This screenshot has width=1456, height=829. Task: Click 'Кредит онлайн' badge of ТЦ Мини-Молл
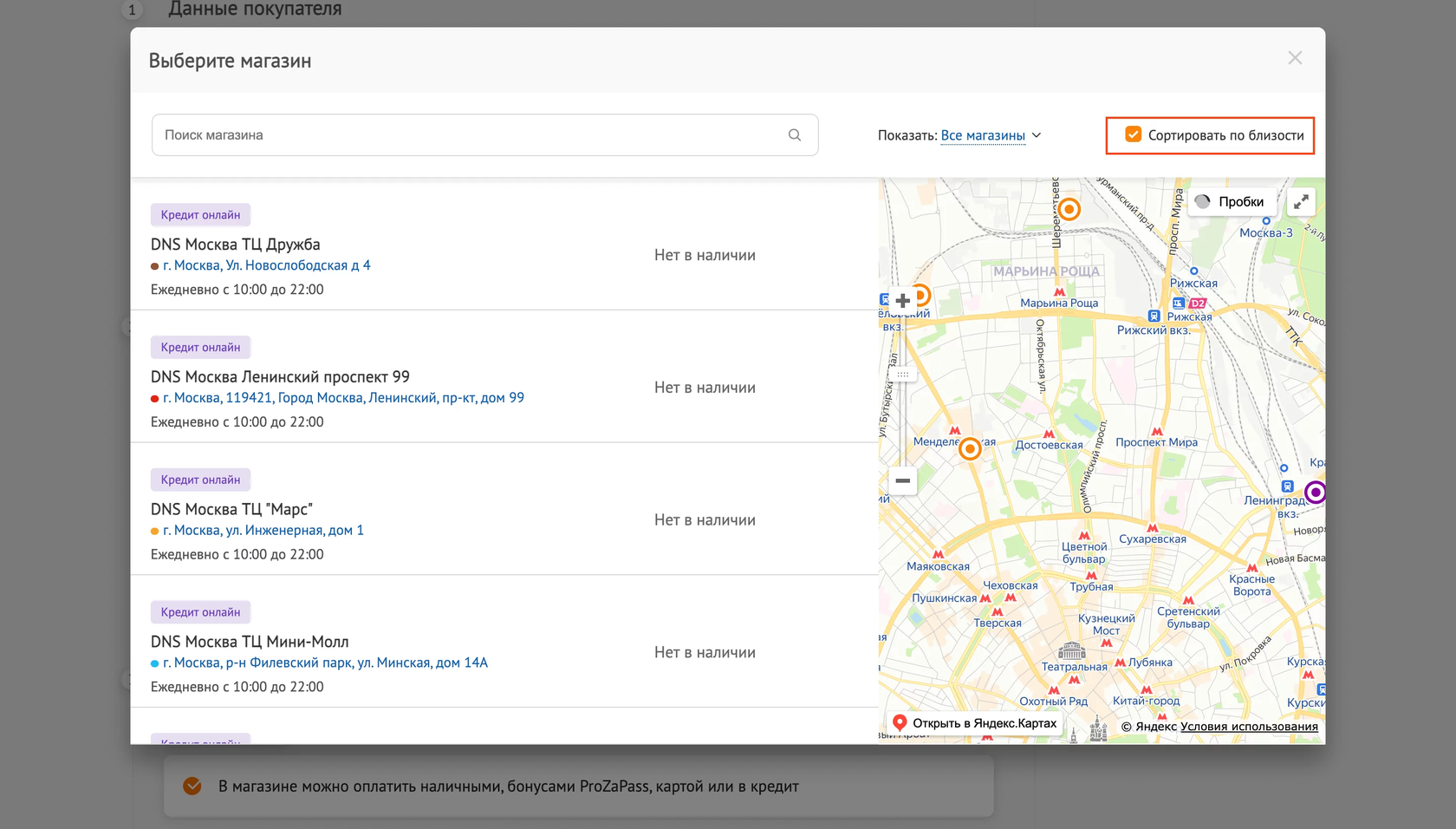(200, 612)
